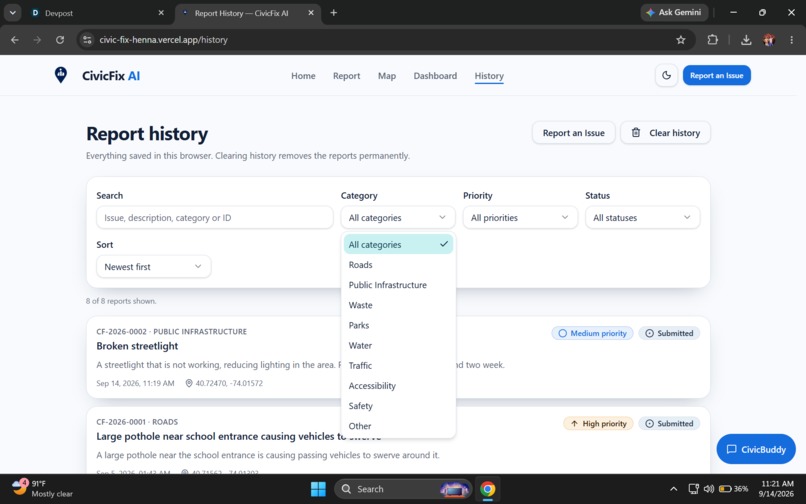Show hidden system tray icons chevron

click(673, 489)
